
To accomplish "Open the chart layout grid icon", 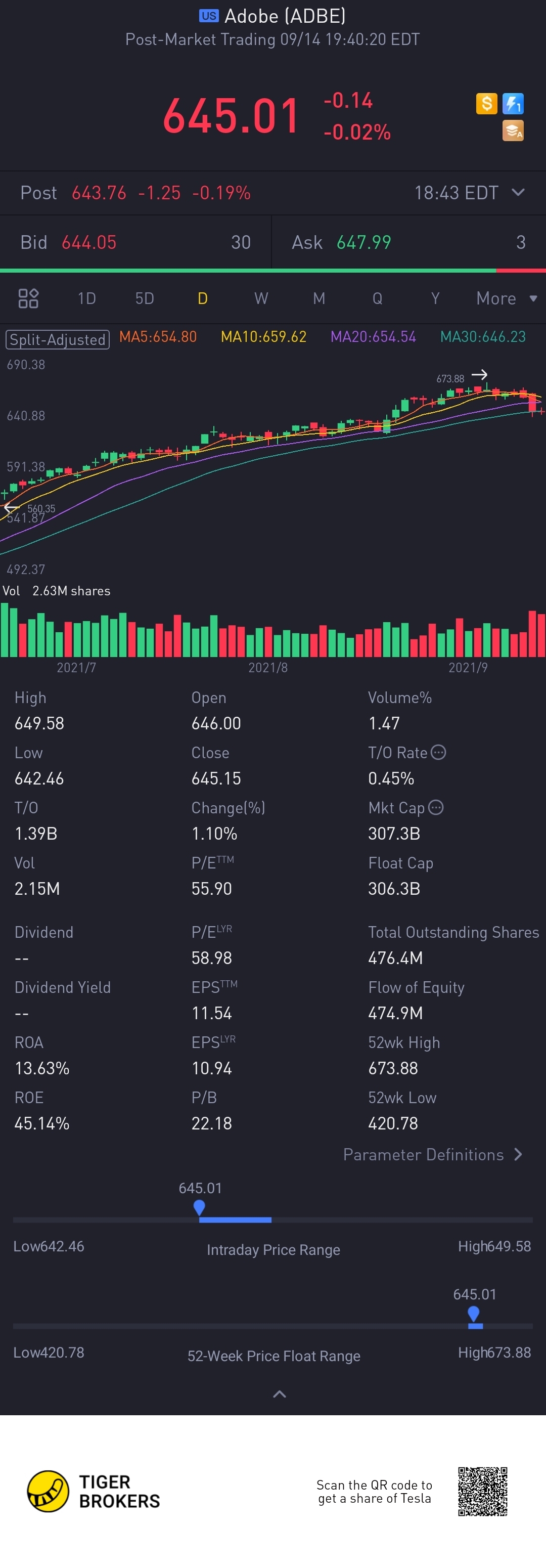I will click(28, 298).
